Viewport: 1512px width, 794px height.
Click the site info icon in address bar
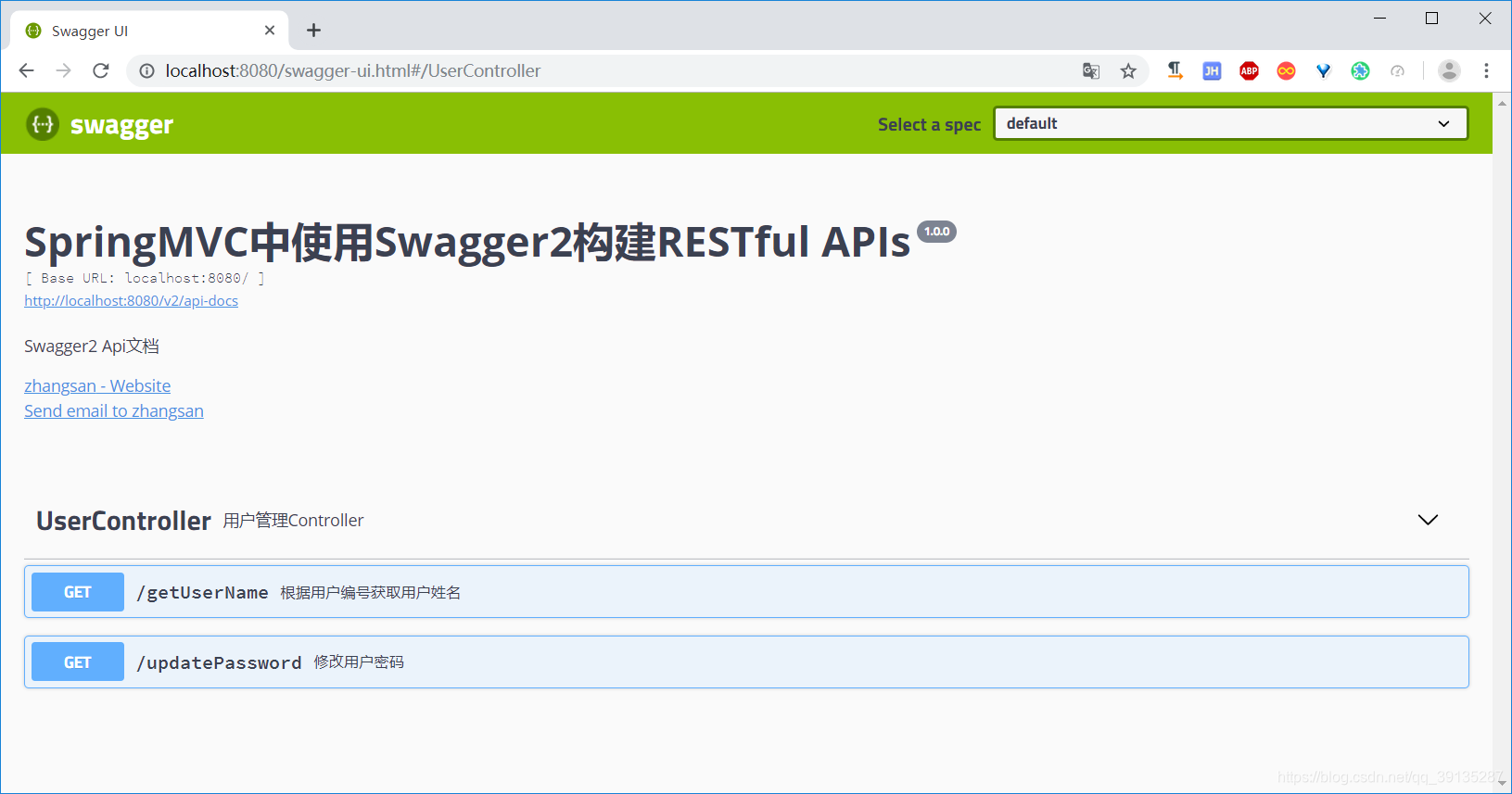pos(146,70)
